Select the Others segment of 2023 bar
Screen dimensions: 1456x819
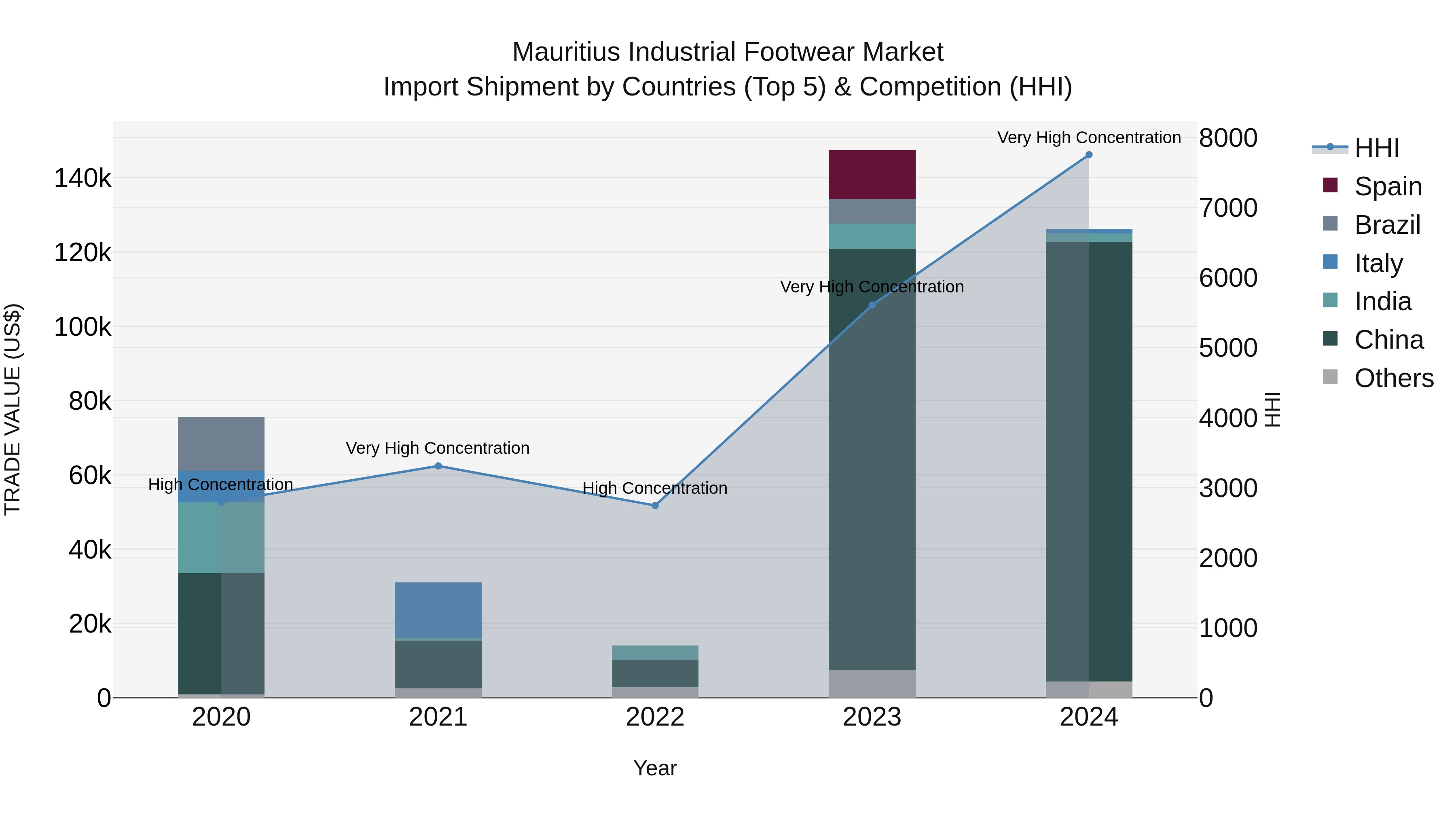click(872, 684)
